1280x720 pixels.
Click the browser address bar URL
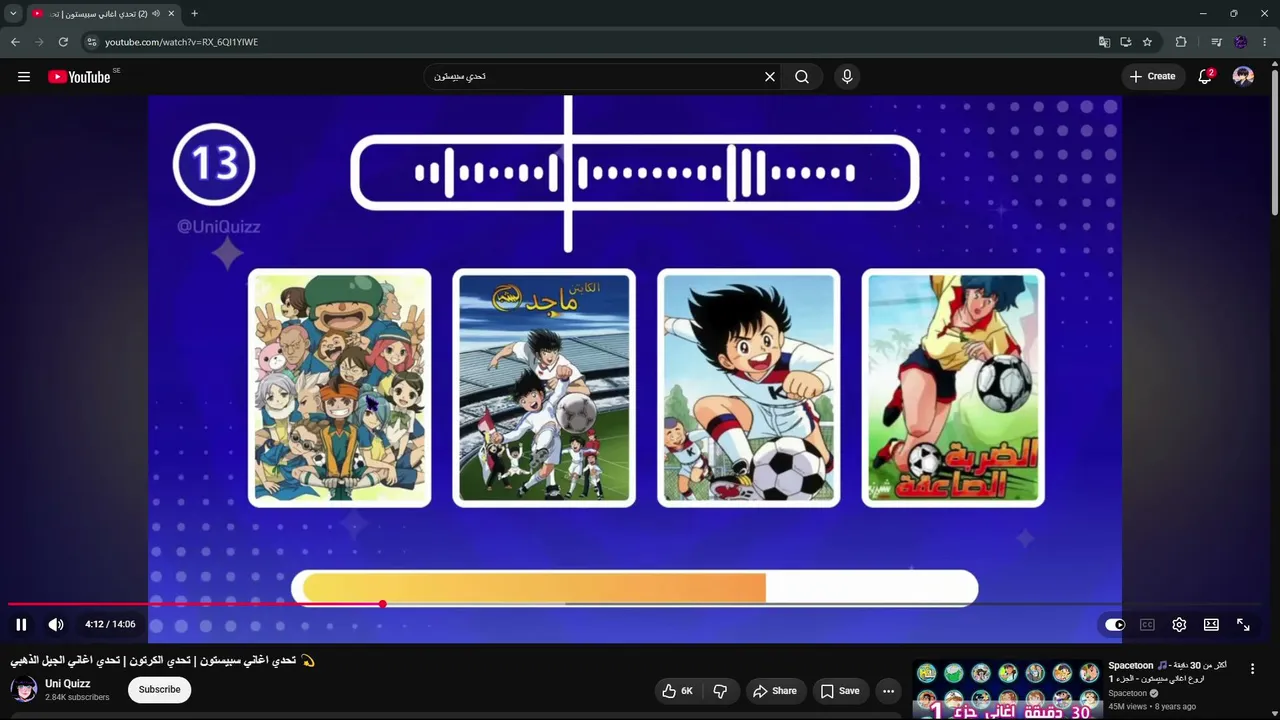coord(182,42)
